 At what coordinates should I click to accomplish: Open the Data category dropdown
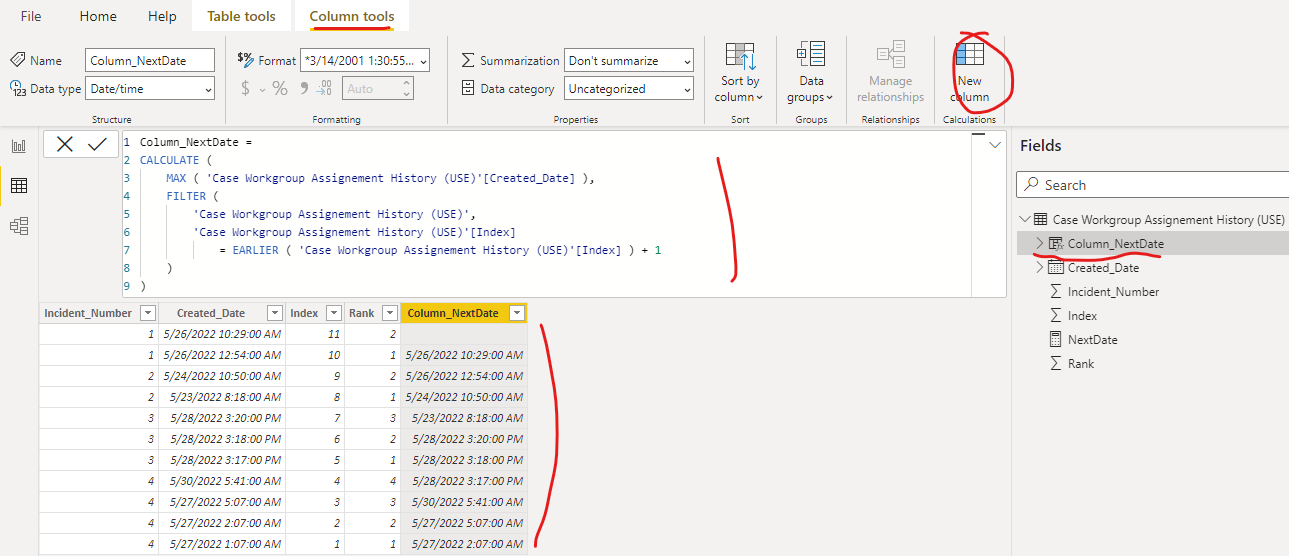pyautogui.click(x=628, y=89)
